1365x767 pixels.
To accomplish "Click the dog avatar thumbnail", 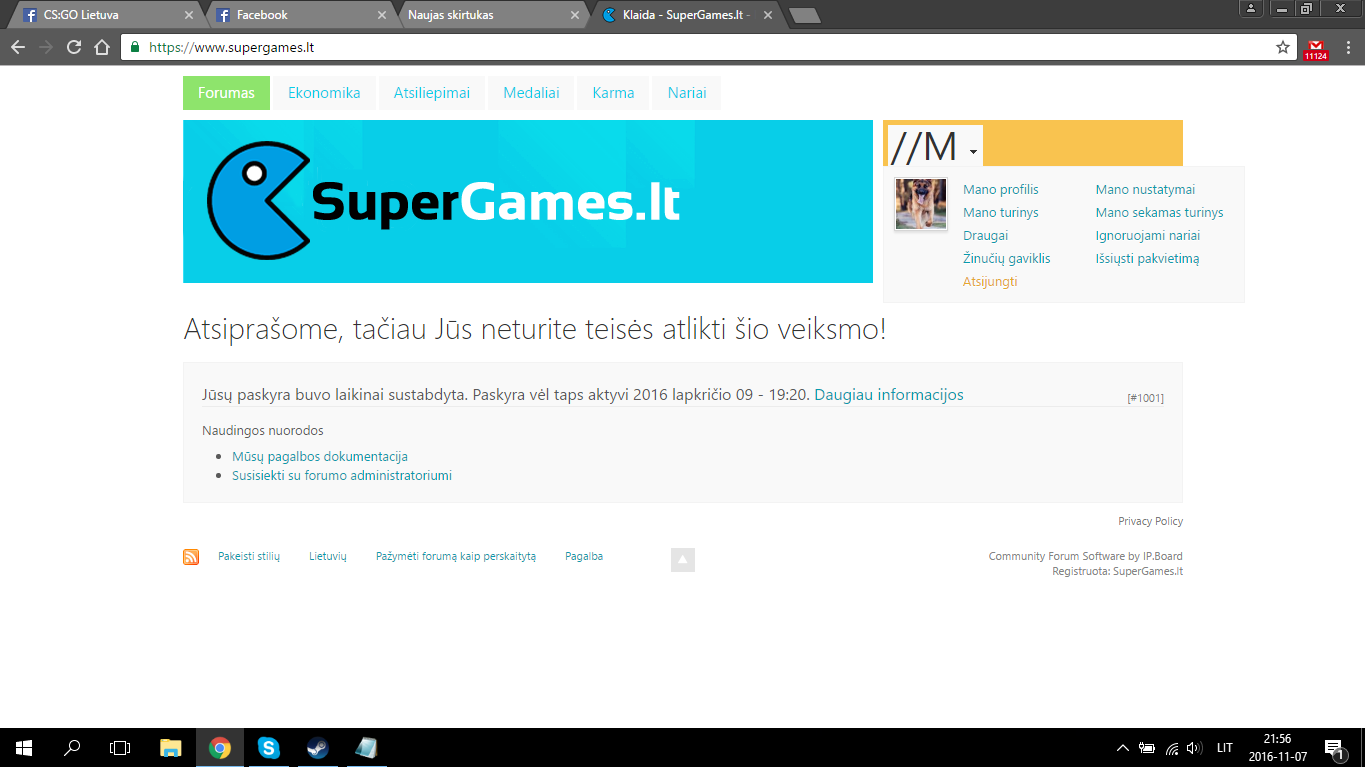I will click(921, 204).
